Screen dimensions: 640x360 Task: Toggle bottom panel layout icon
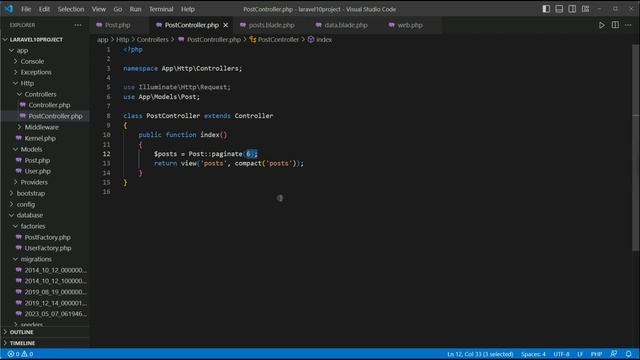pos(559,9)
